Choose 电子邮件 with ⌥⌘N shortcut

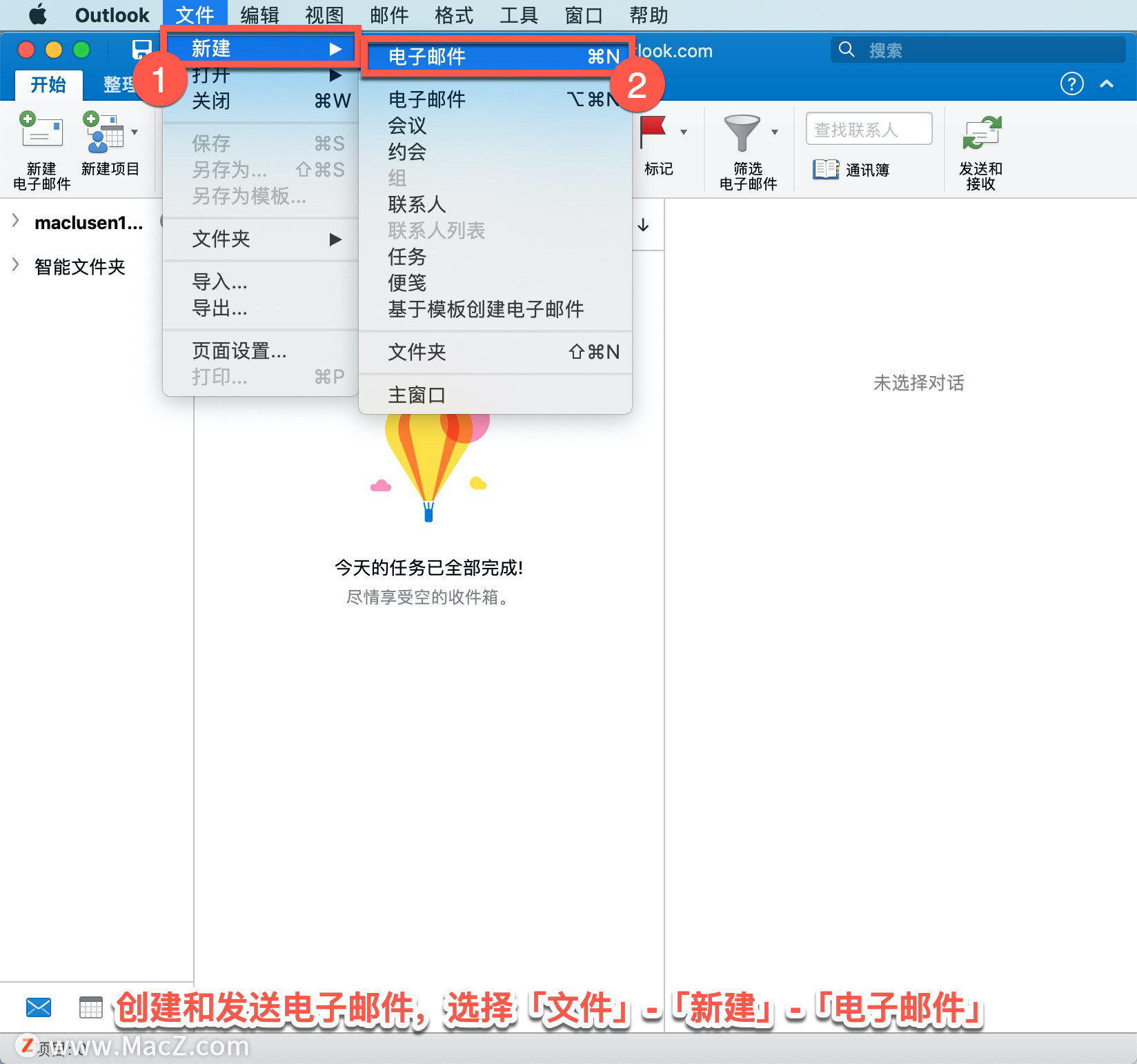pos(495,99)
